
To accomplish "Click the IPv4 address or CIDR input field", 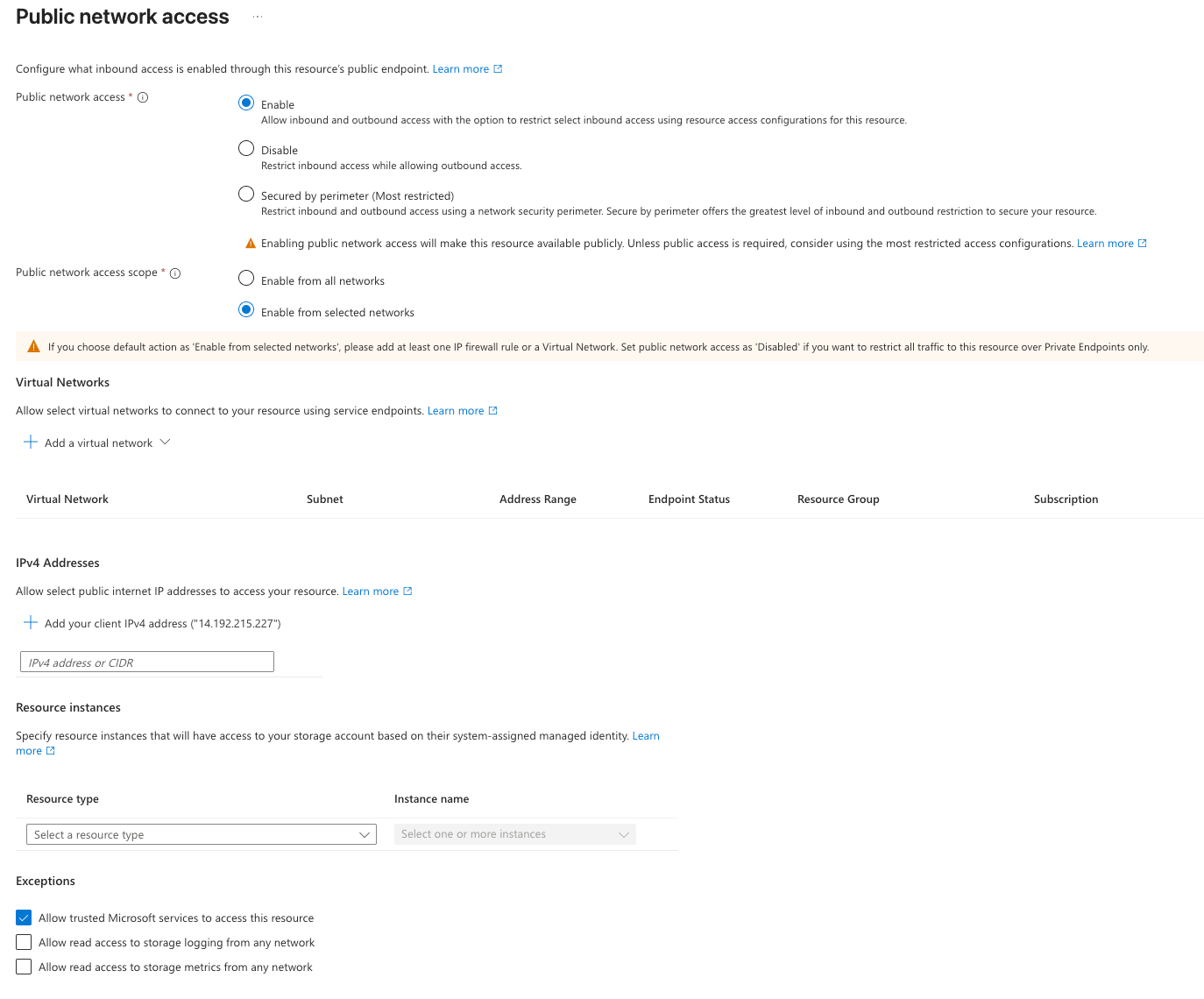I will (x=147, y=662).
